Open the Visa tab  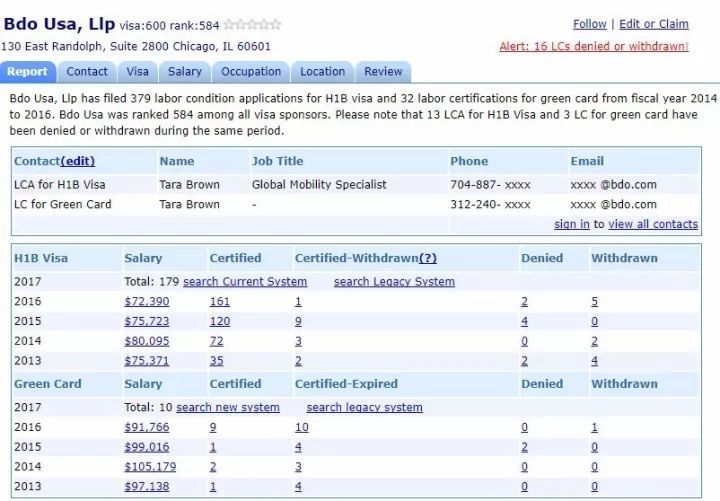(x=137, y=72)
